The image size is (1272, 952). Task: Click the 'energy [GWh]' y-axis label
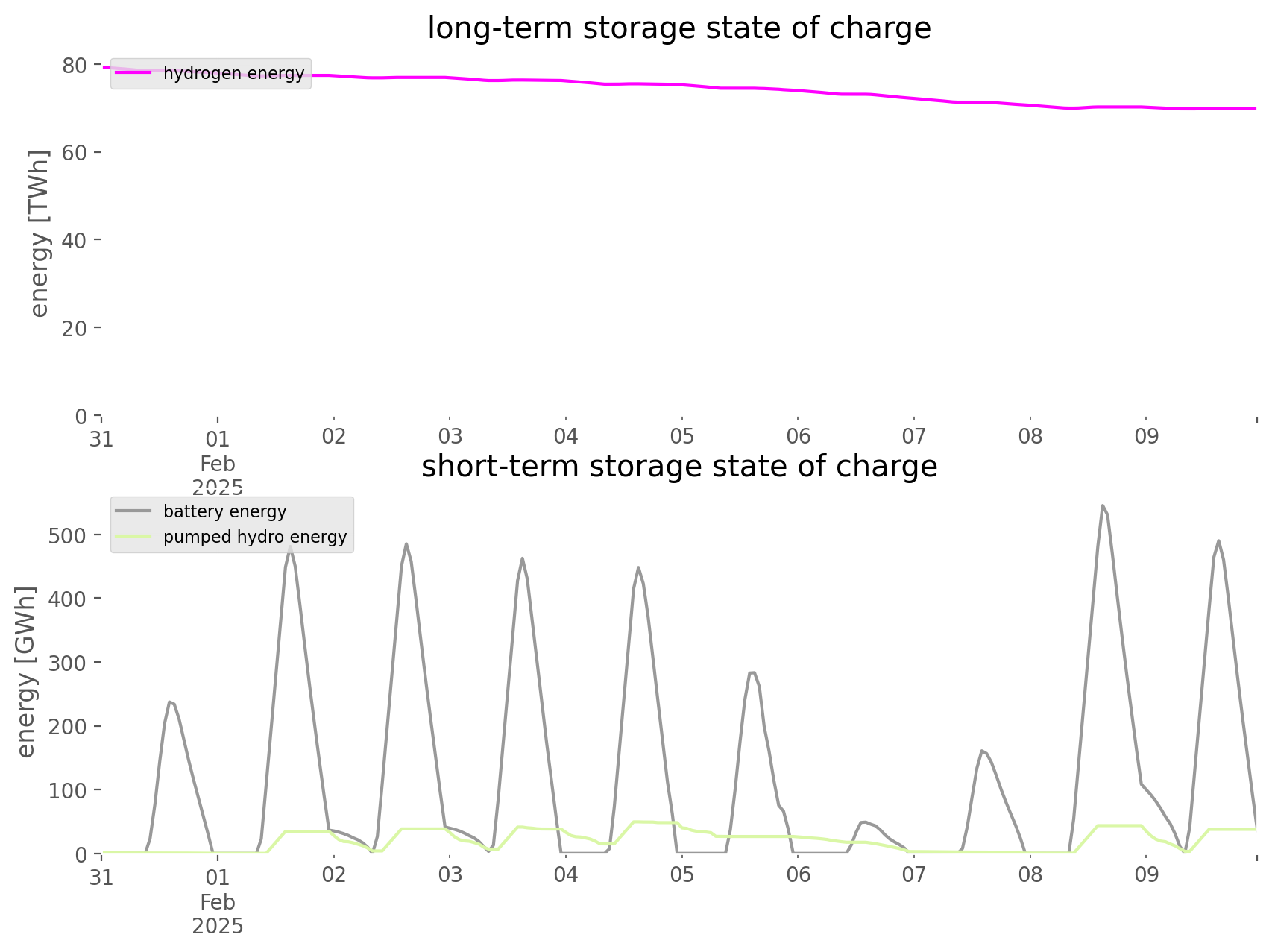tap(26, 672)
